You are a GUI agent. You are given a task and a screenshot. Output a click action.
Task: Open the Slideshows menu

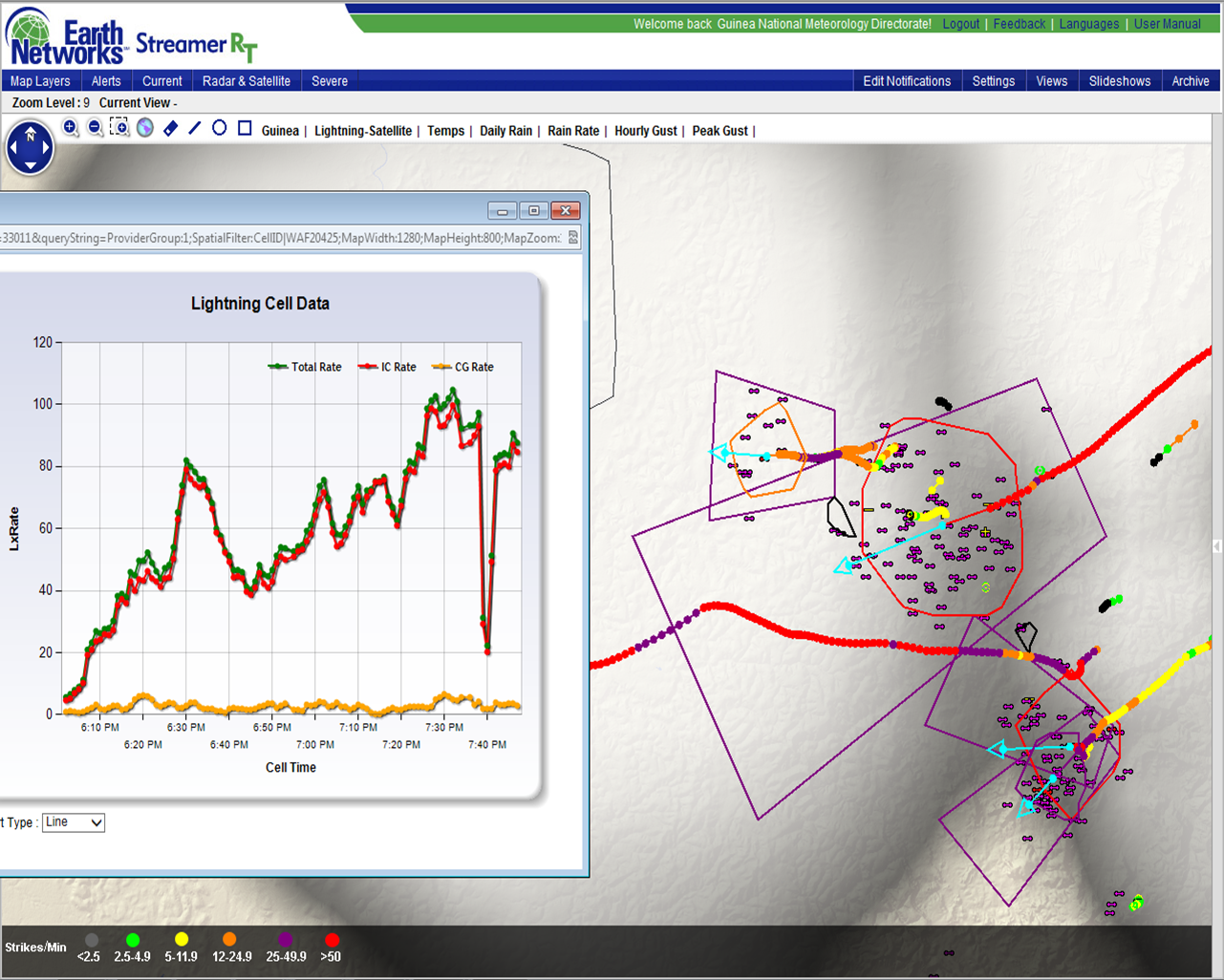tap(1120, 81)
